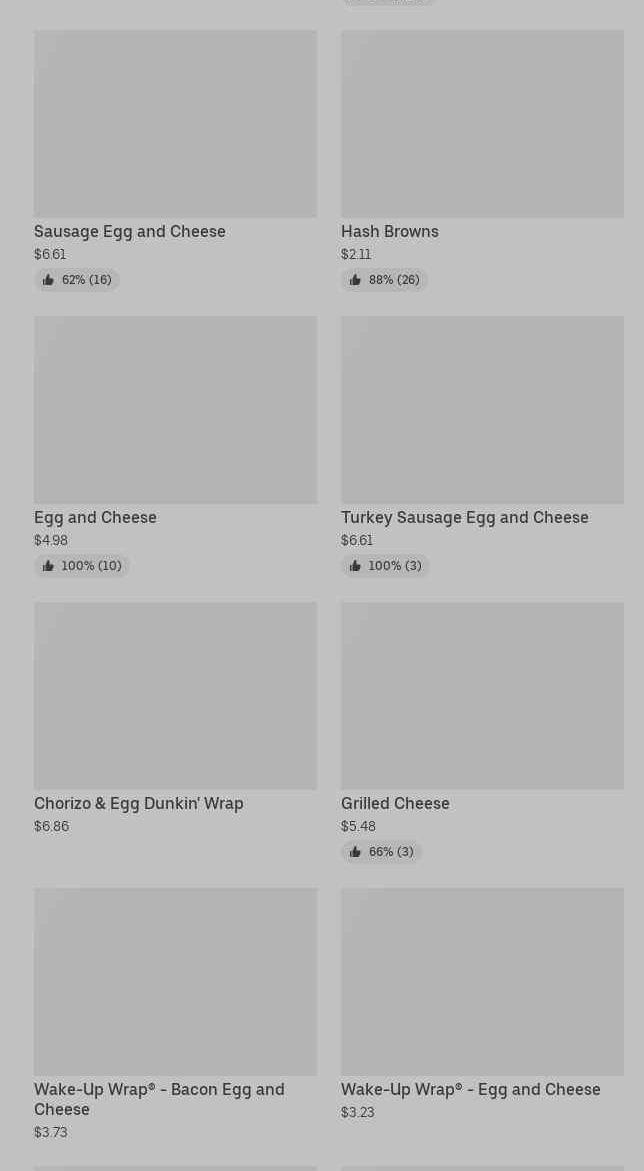Viewport: 644px width, 1171px height.
Task: Open Wake-Up Wrap Egg and Cheese thumbnail
Action: pos(482,981)
